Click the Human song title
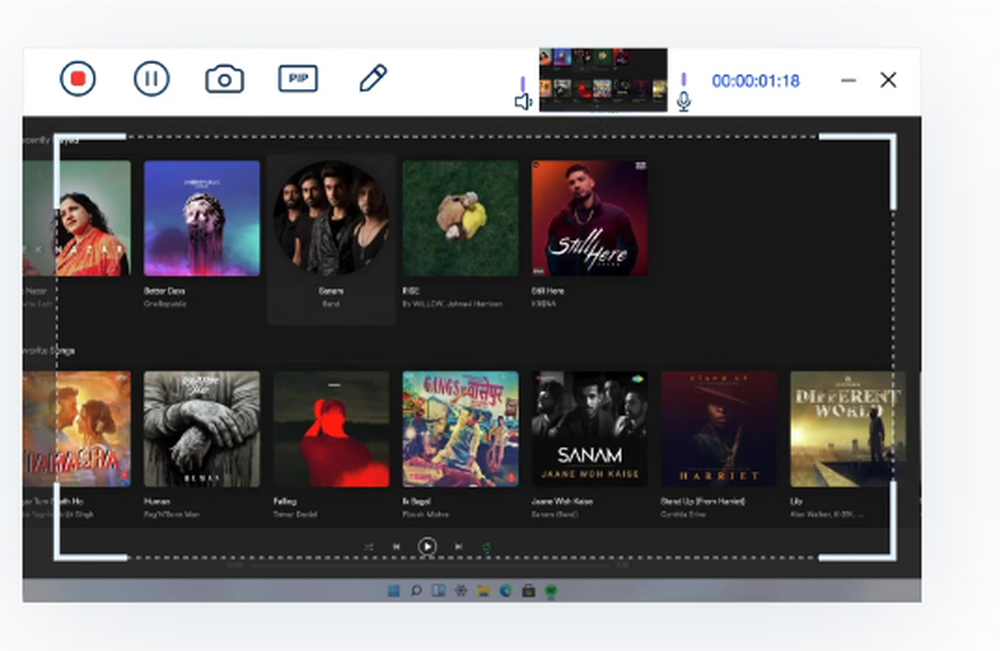This screenshot has height=651, width=1000. click(x=157, y=501)
